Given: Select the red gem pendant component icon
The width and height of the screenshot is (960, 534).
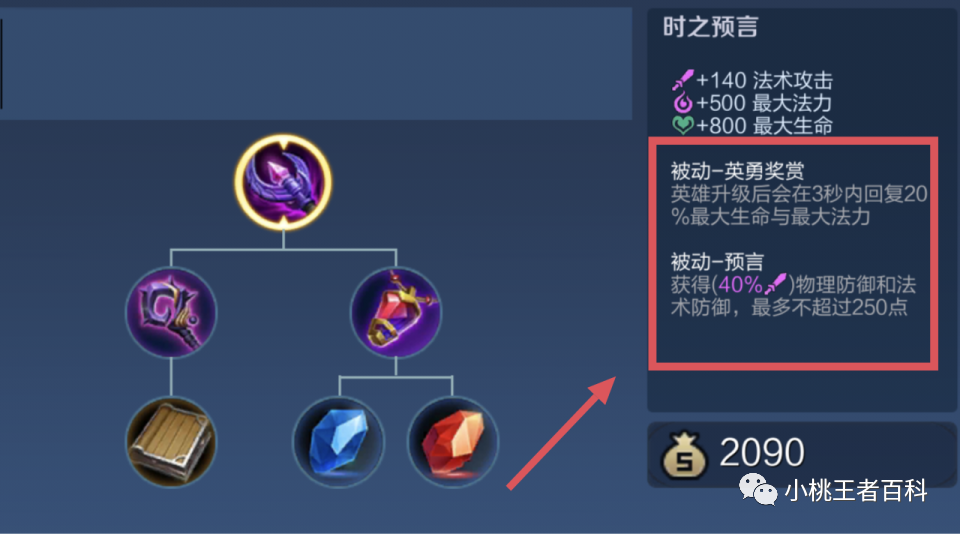Looking at the screenshot, I should click(x=396, y=312).
